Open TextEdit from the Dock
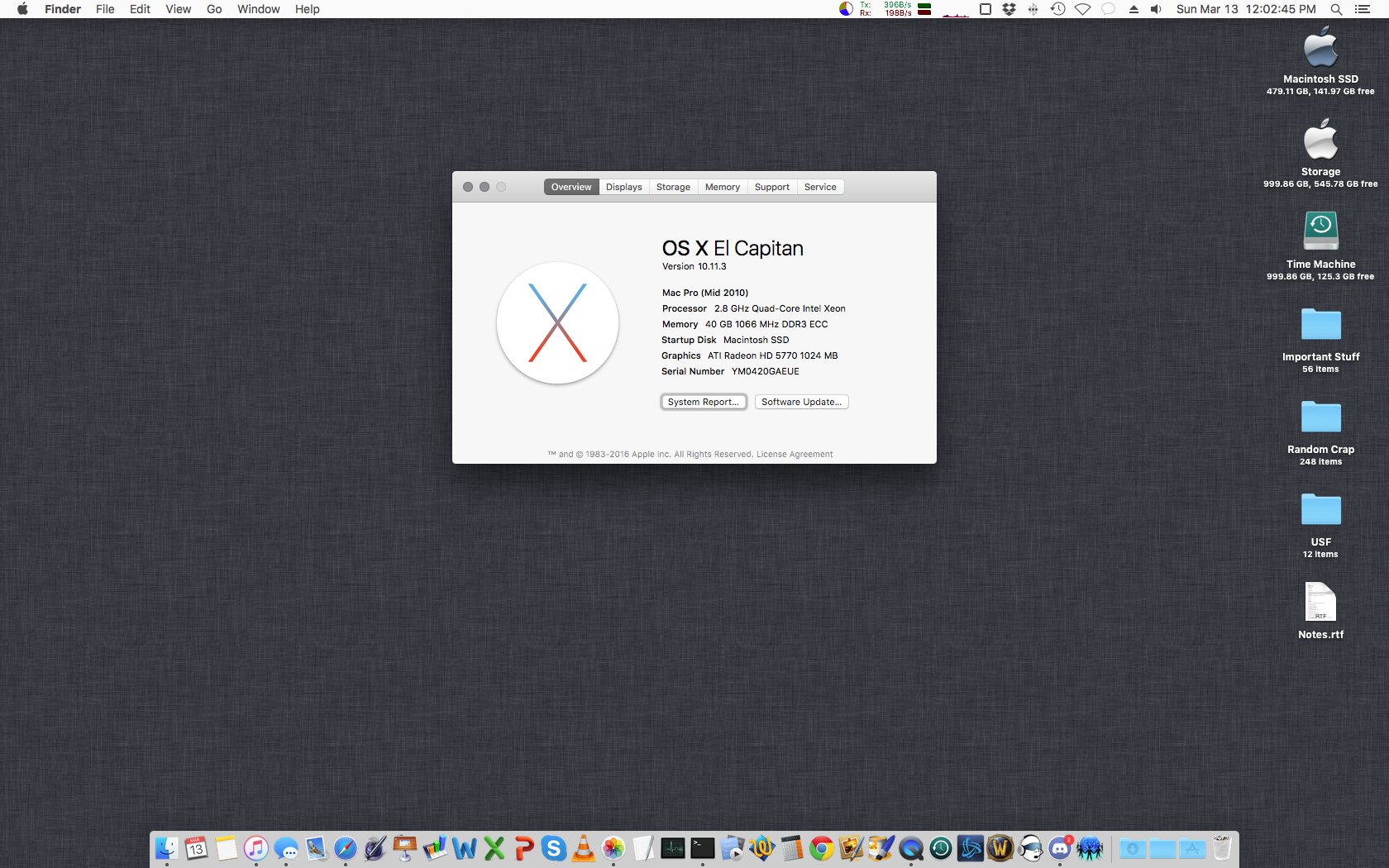The image size is (1389, 868). click(x=643, y=848)
